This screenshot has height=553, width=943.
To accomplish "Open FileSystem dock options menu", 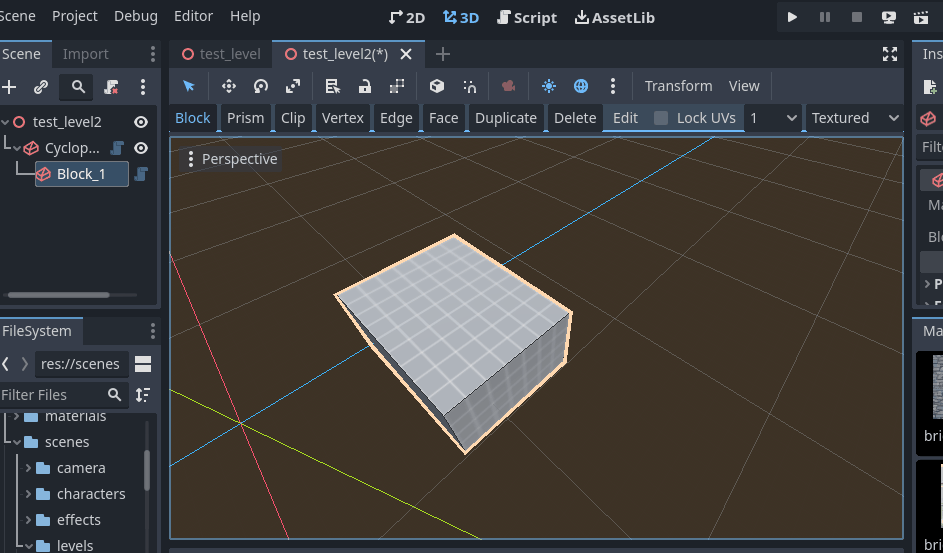I will 153,331.
